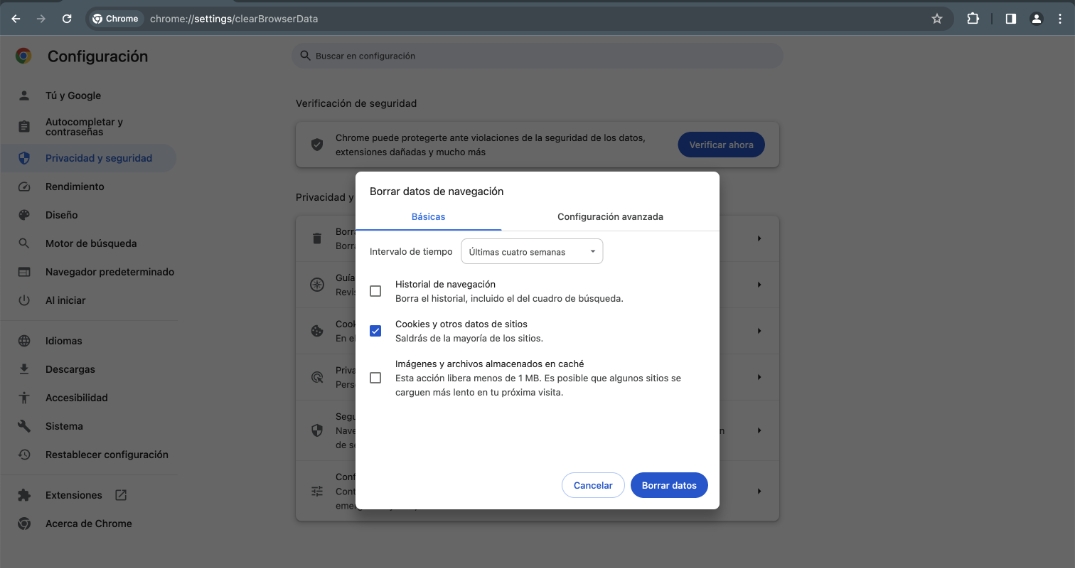
Task: Click the Accesibilidad figure icon
Action: 24,398
